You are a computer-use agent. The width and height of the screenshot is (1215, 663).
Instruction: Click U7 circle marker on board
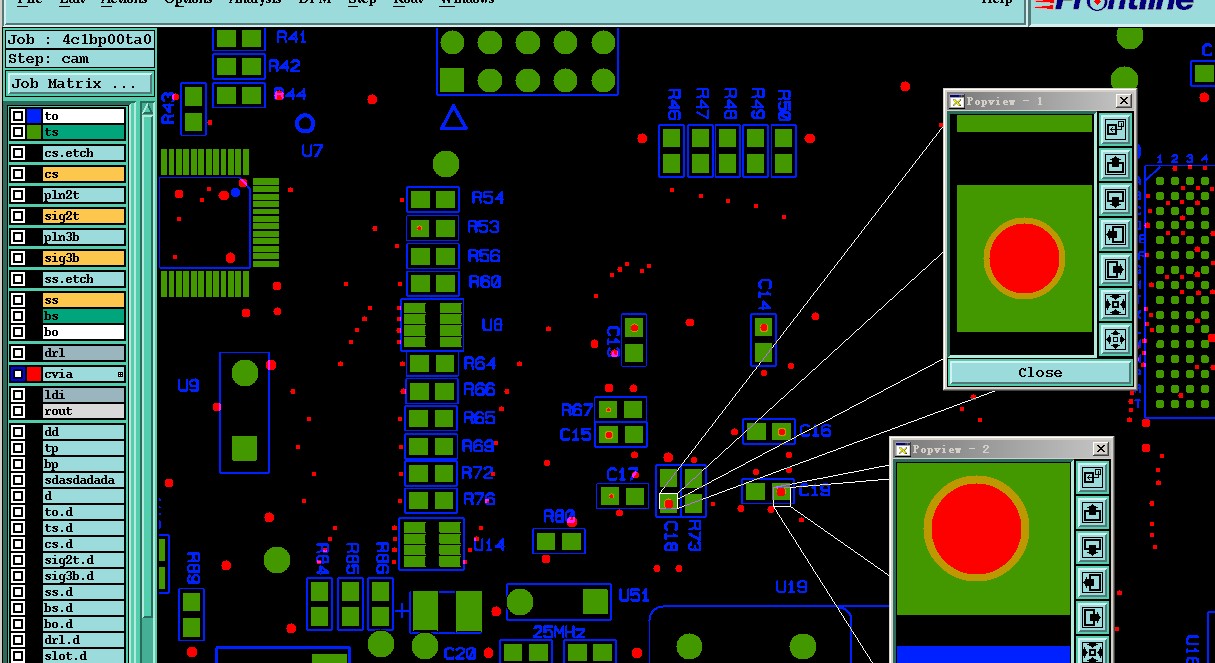click(305, 123)
